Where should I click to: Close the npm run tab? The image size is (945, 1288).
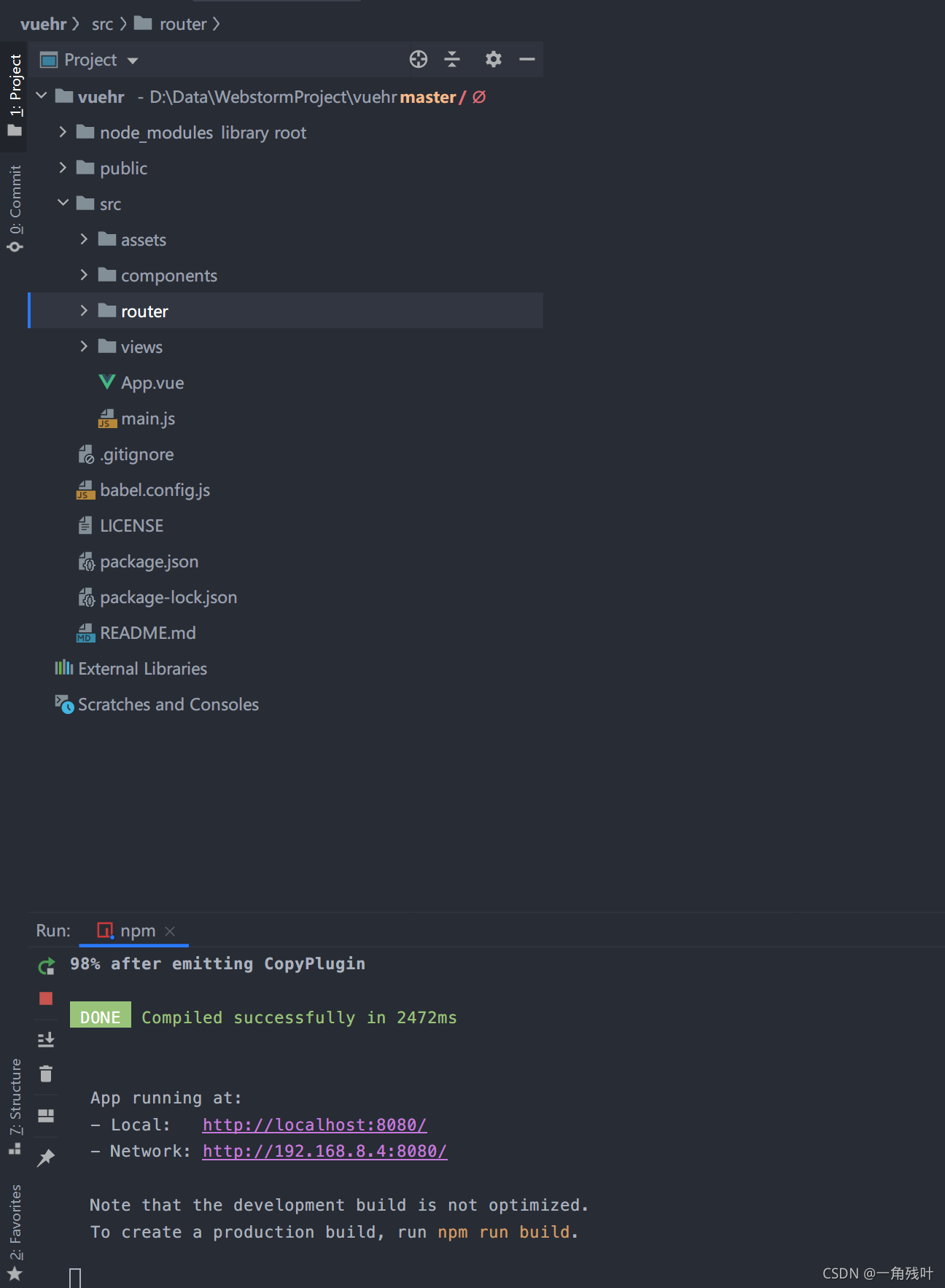[170, 931]
